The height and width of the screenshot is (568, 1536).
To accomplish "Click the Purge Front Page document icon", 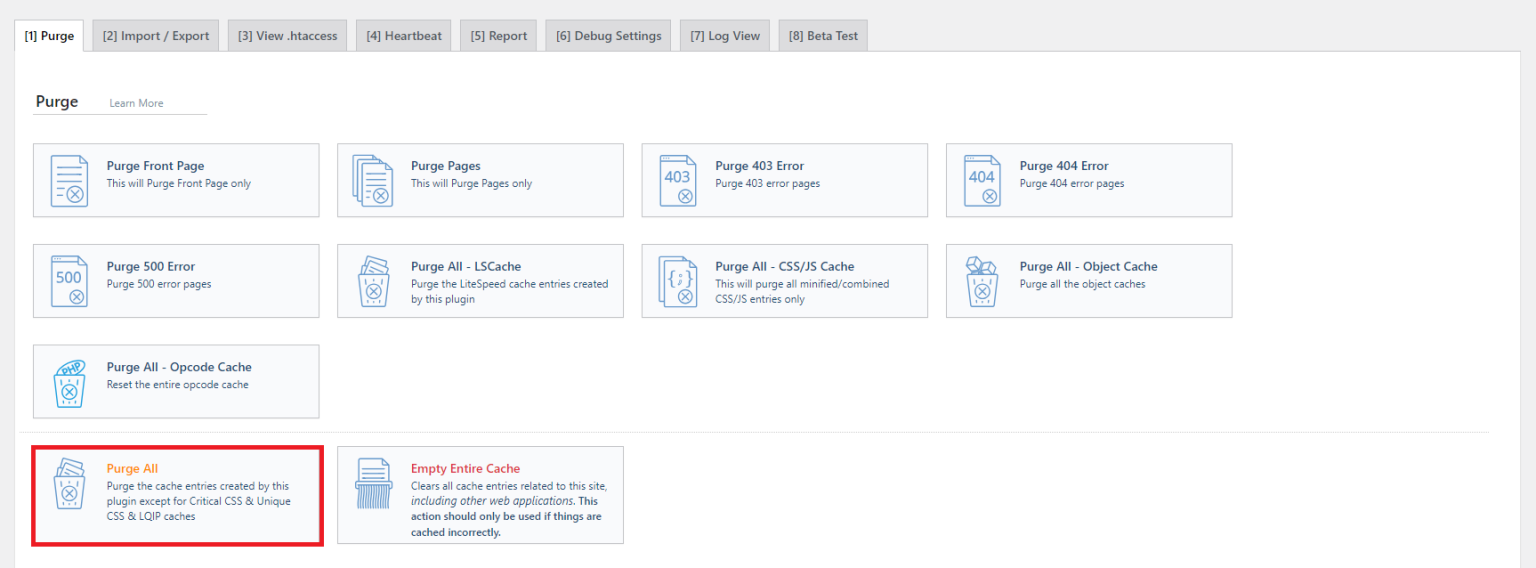I will click(69, 181).
